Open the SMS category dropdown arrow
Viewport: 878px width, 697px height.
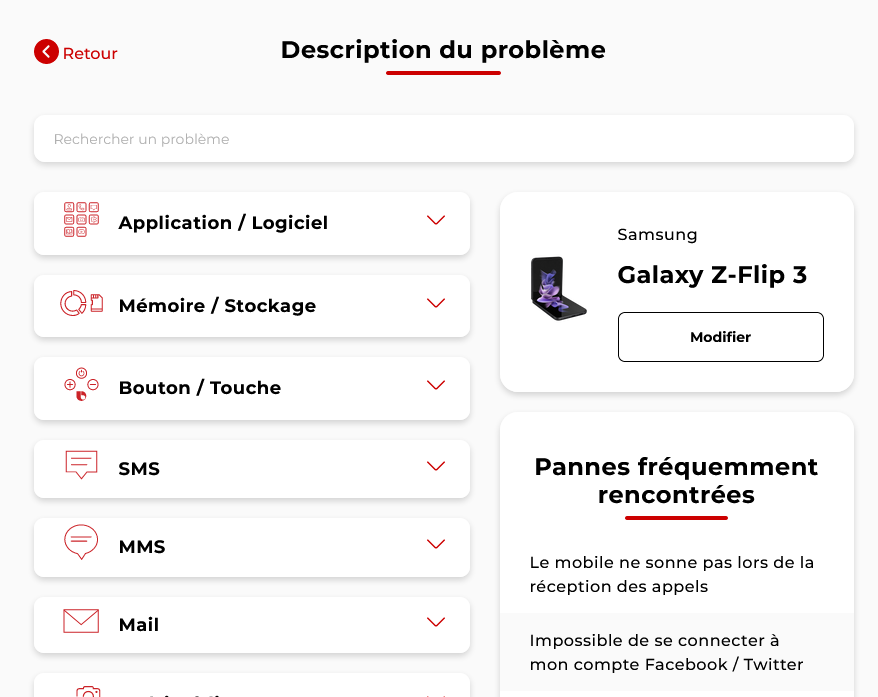[x=435, y=466]
